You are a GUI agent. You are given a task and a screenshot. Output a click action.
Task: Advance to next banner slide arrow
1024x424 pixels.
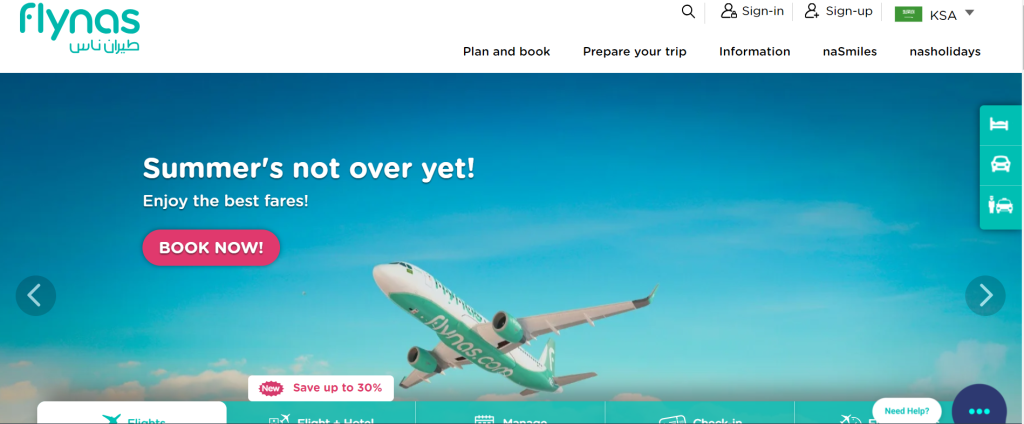pyautogui.click(x=985, y=295)
